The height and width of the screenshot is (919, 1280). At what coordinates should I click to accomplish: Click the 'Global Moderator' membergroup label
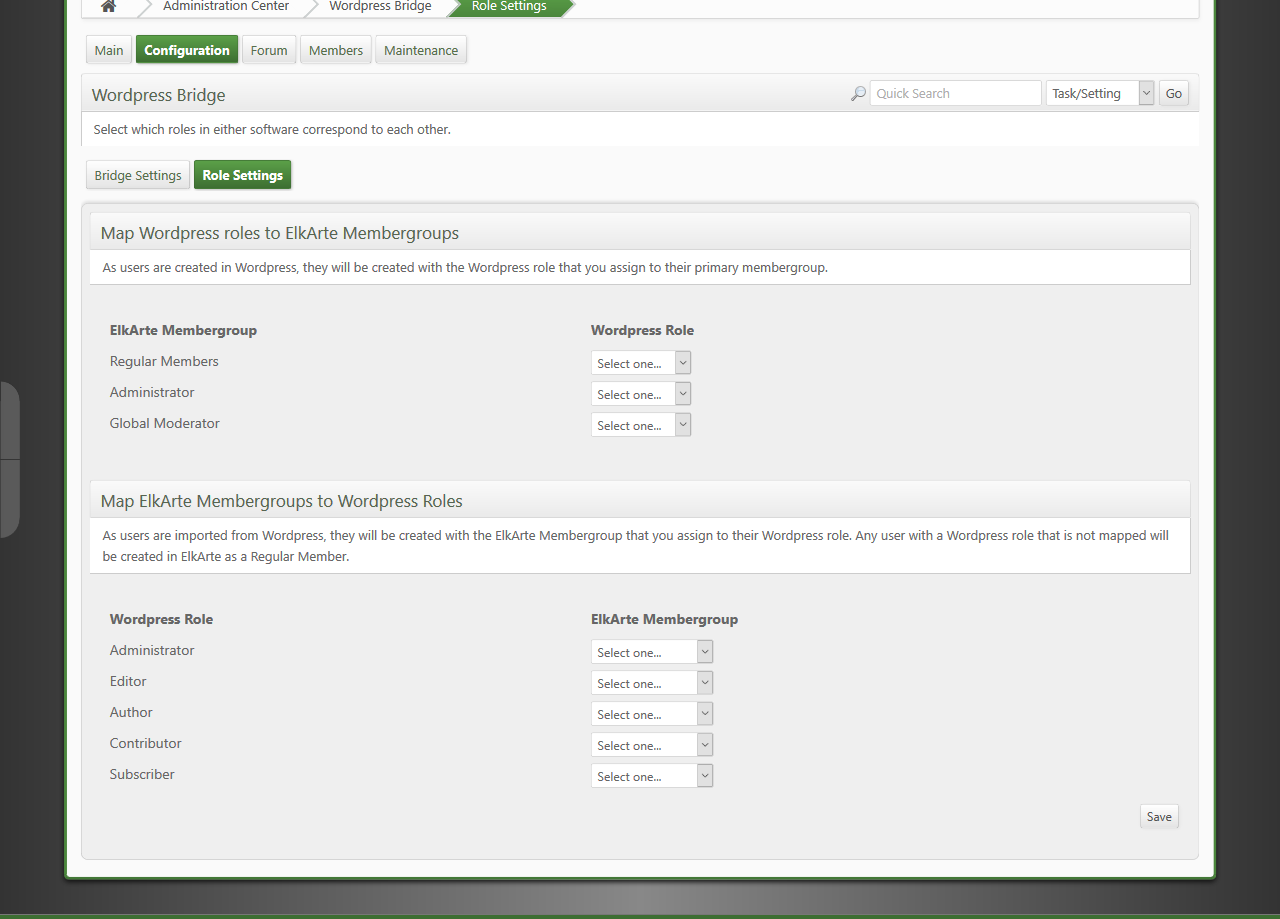coord(165,423)
